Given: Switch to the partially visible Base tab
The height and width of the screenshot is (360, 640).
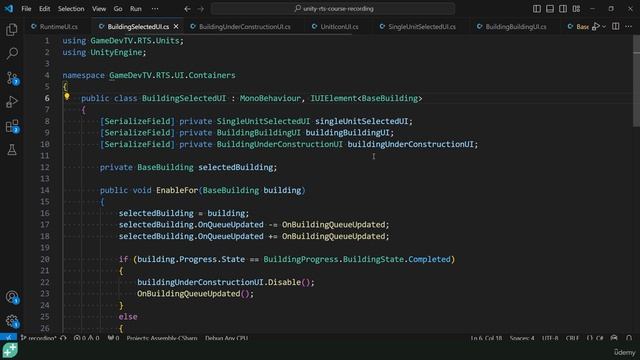Looking at the screenshot, I should click(578, 27).
